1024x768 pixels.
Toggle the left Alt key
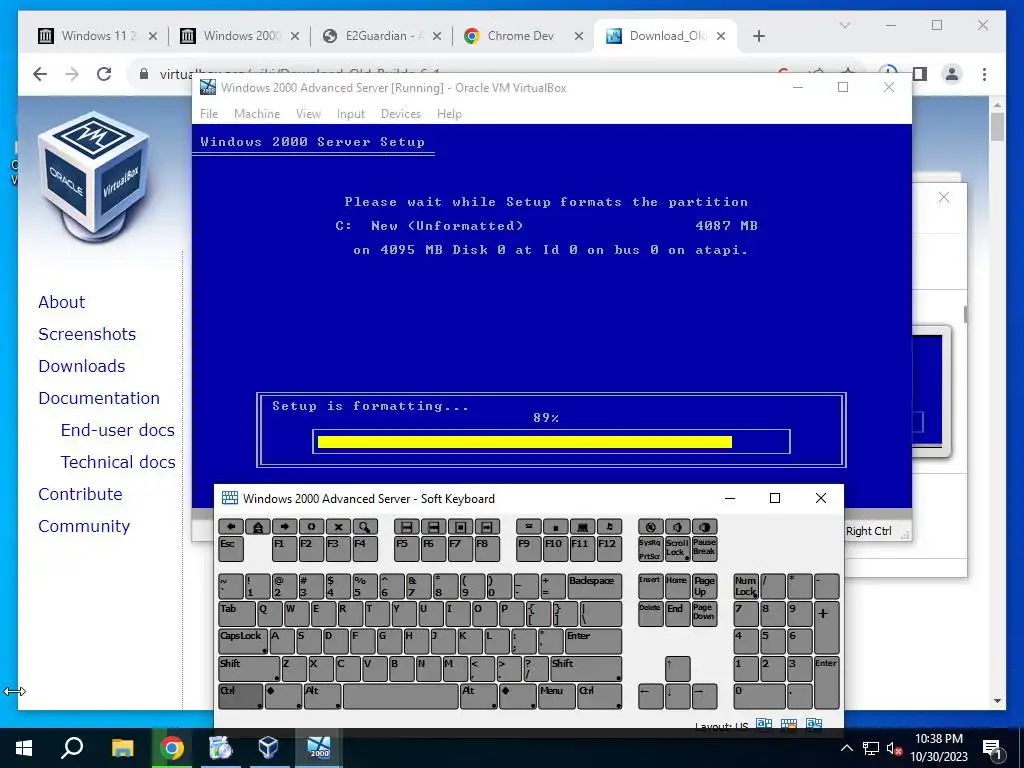[x=322, y=696]
